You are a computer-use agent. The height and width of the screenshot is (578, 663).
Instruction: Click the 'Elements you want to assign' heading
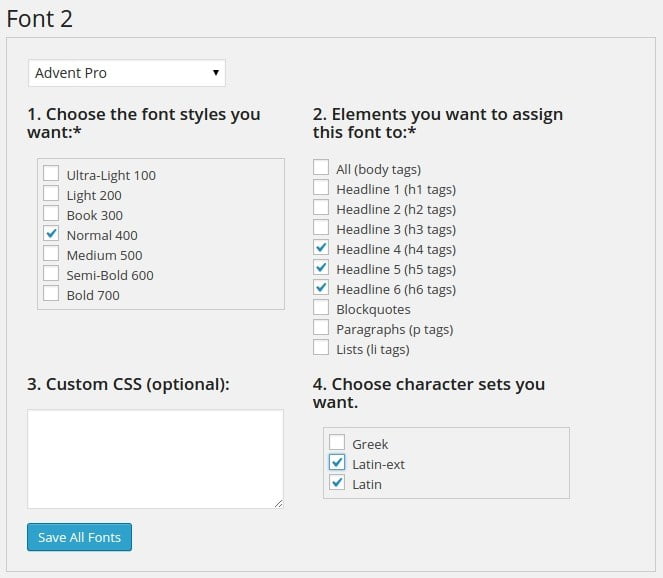pos(438,123)
